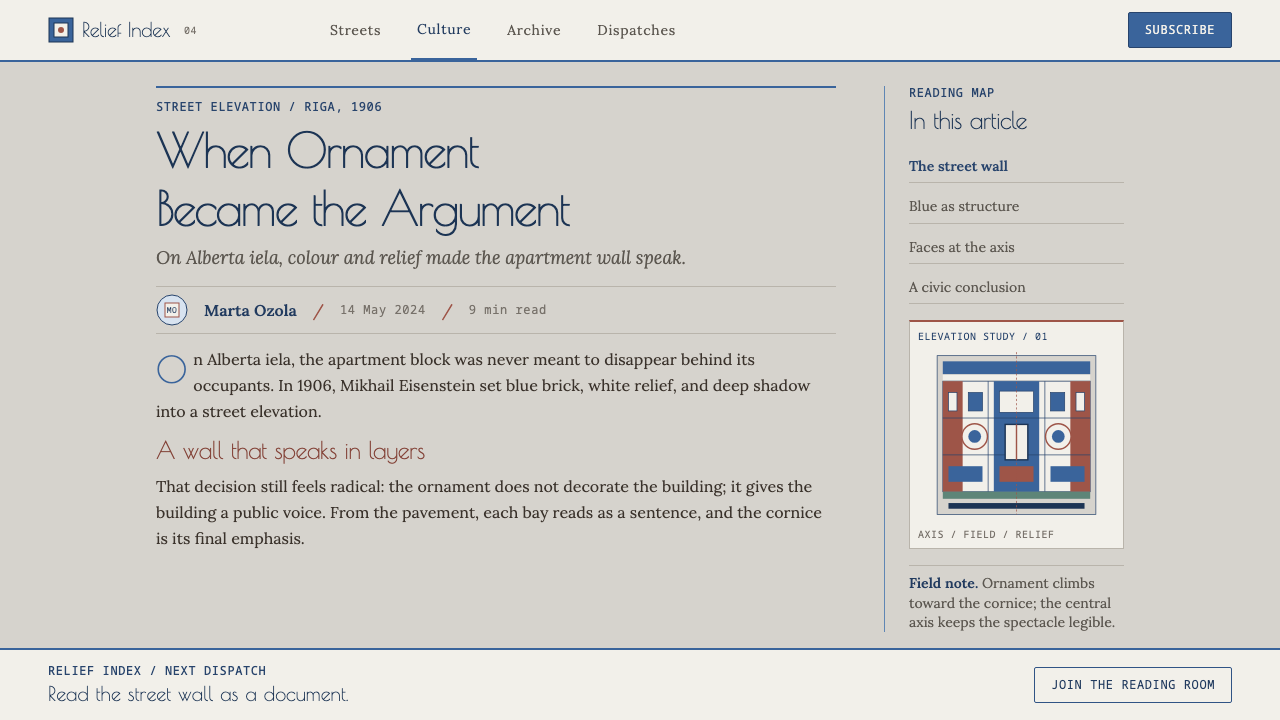The height and width of the screenshot is (720, 1280).
Task: Click the kicker 'STREET ELEVATION / RIGA, 1906'
Action: point(269,107)
